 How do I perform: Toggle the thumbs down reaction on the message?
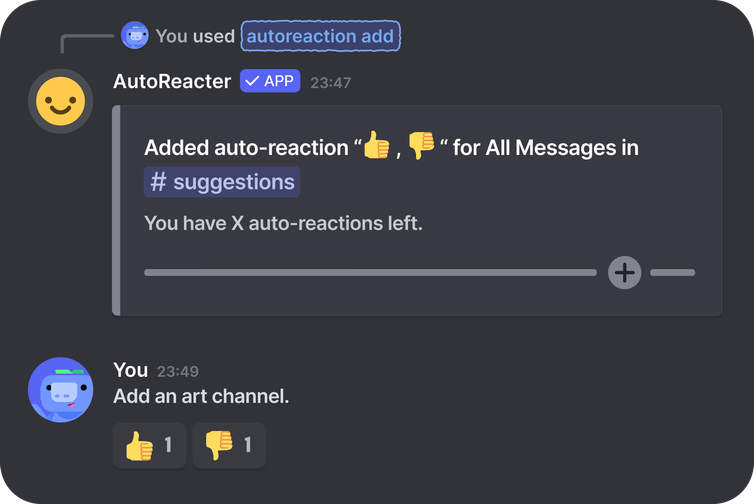tap(229, 446)
